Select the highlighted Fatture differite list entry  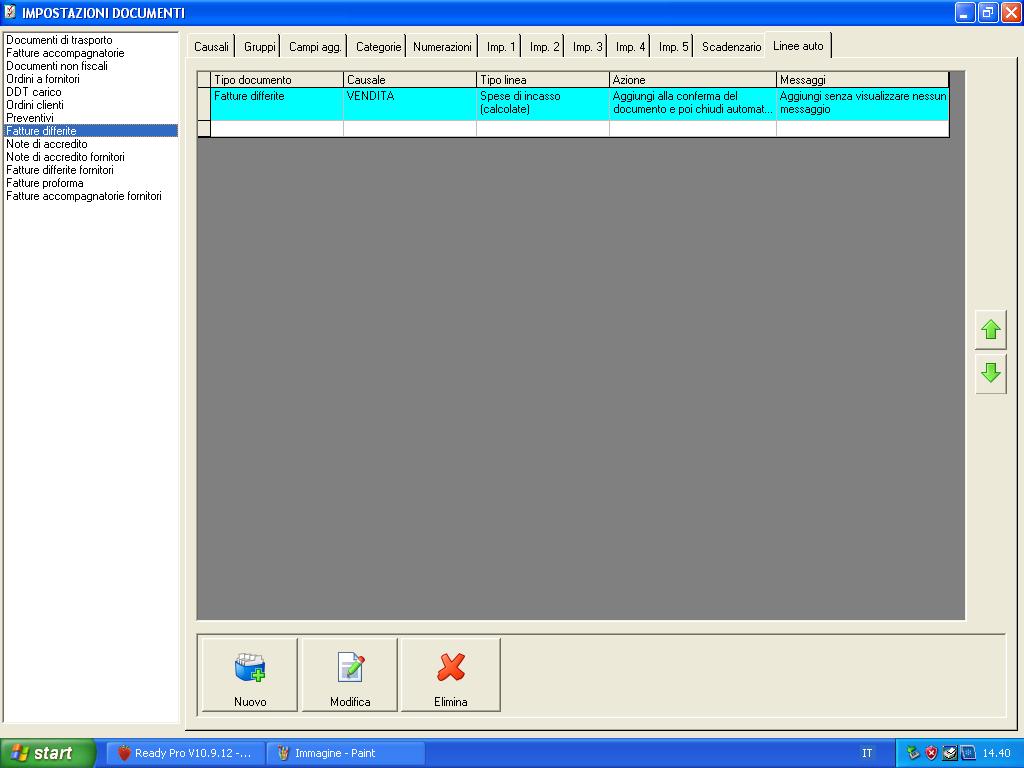(91, 131)
